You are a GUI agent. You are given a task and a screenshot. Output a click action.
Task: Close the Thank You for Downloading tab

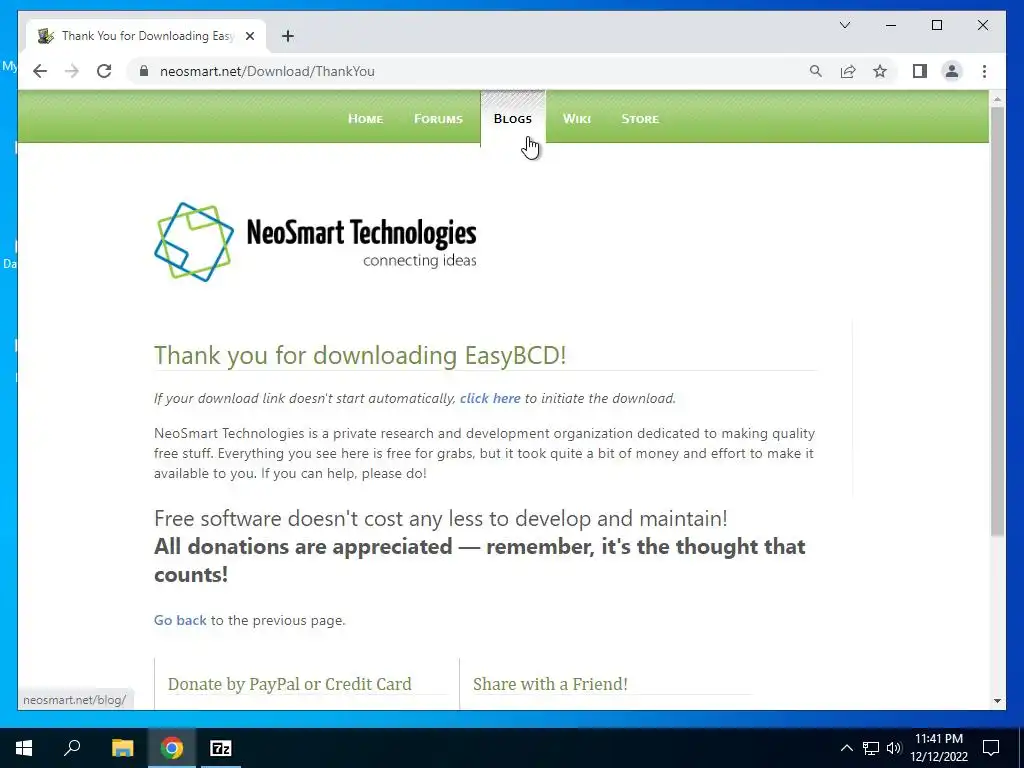[249, 36]
